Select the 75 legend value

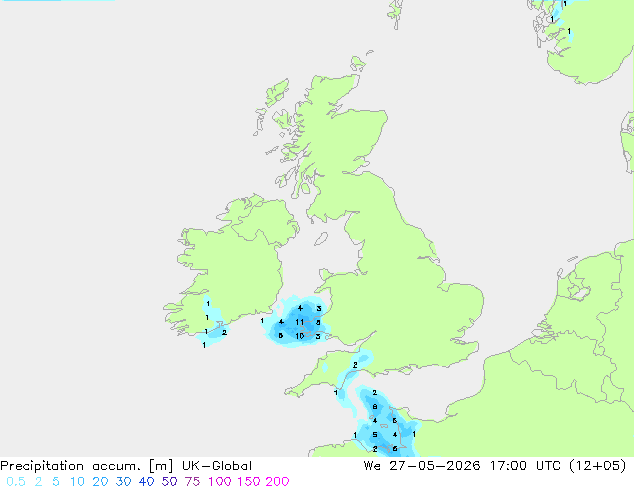tap(192, 482)
